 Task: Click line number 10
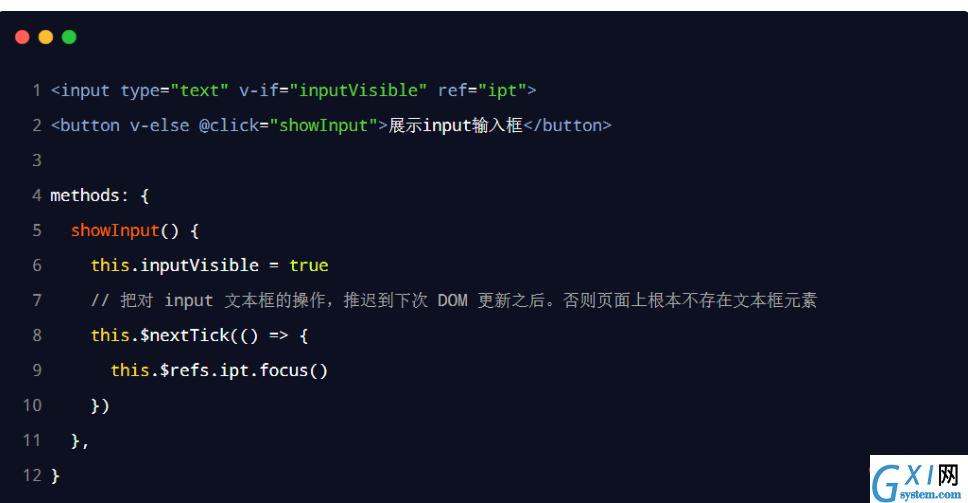pyautogui.click(x=32, y=405)
